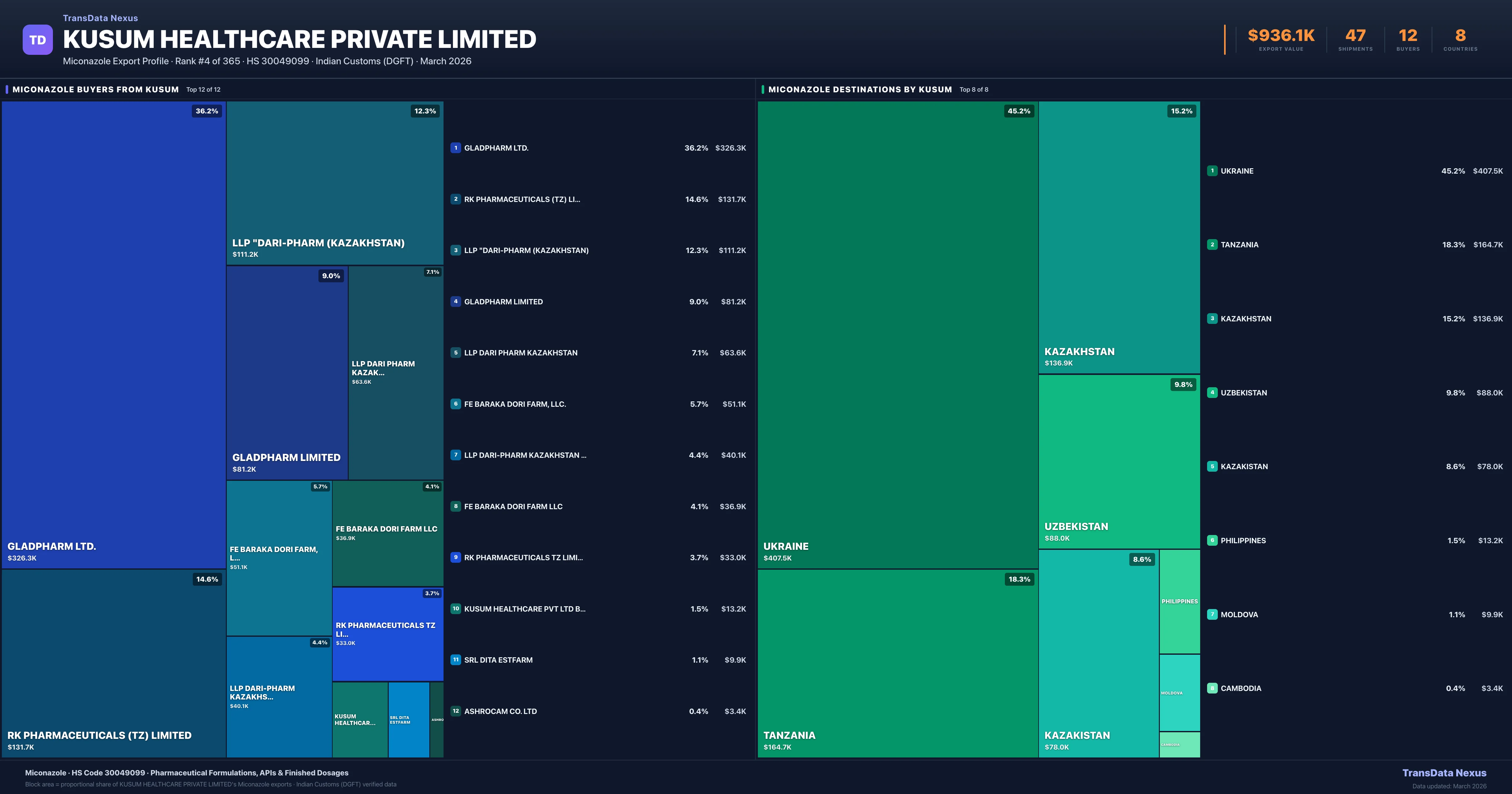Select the GLADPHARM LTD. treemap block
This screenshot has height=794, width=1512.
113,335
